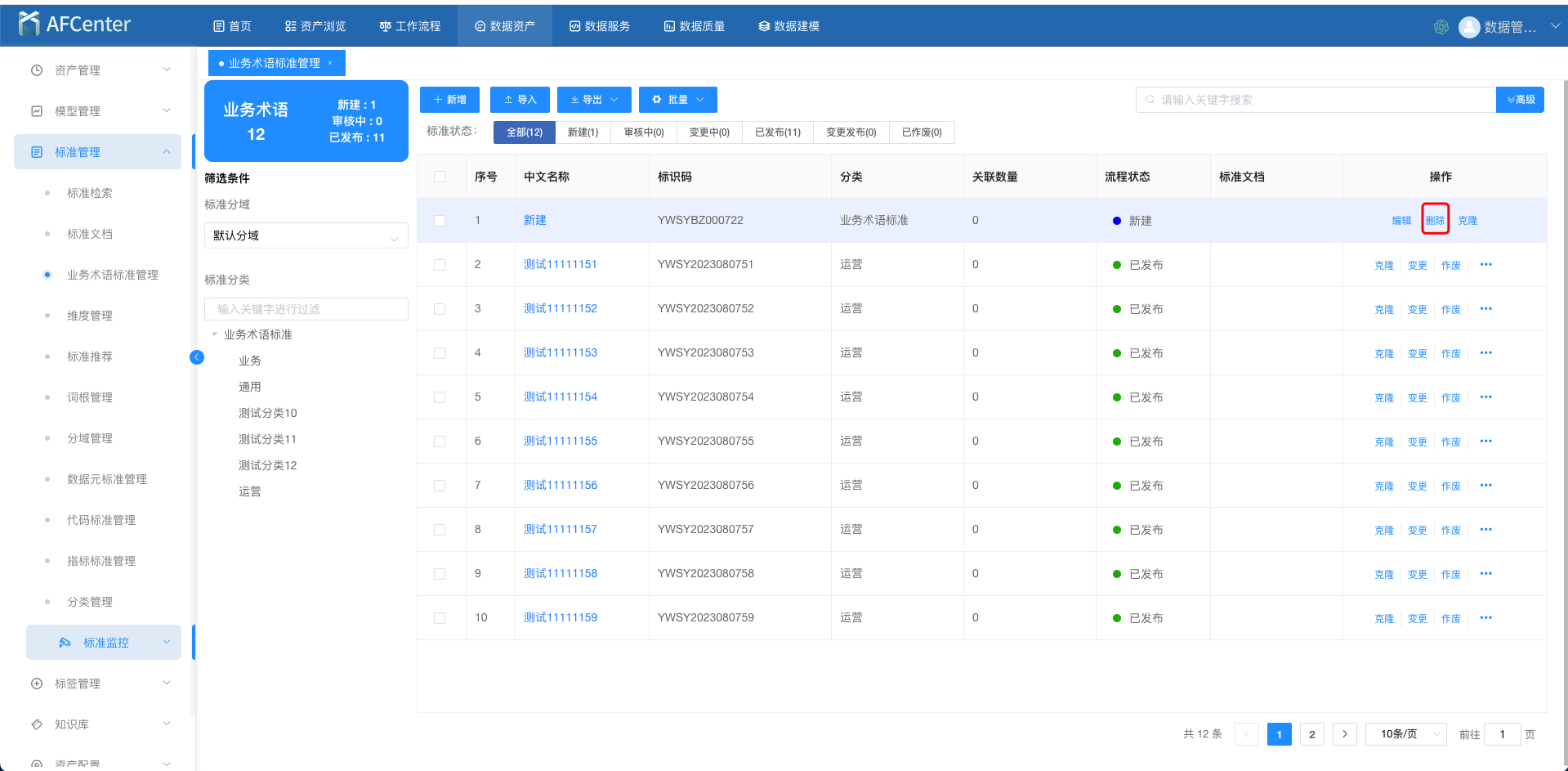Check the box for row 测试11111159

pos(440,618)
